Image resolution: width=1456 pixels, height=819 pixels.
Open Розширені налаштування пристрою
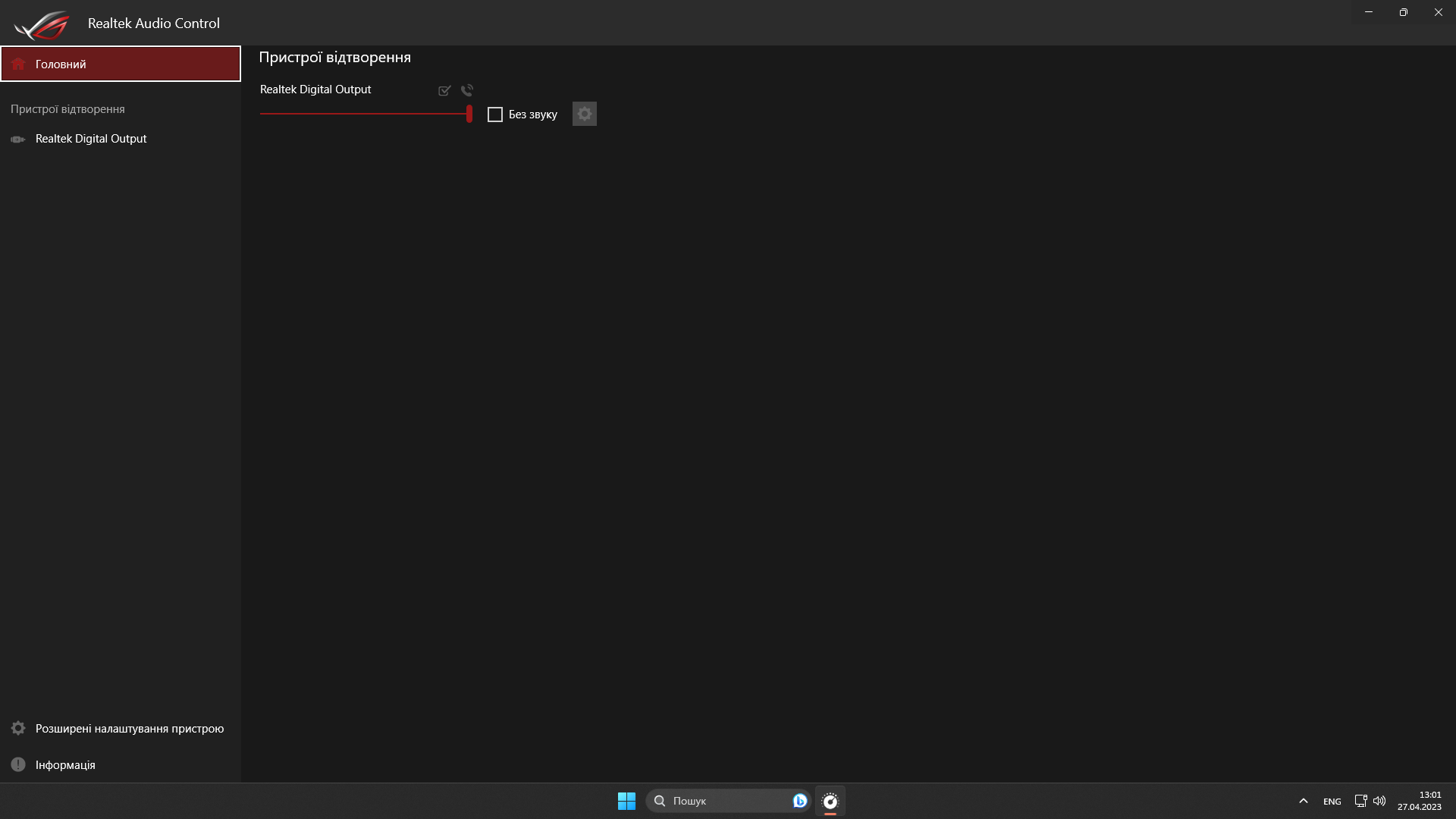pyautogui.click(x=121, y=728)
